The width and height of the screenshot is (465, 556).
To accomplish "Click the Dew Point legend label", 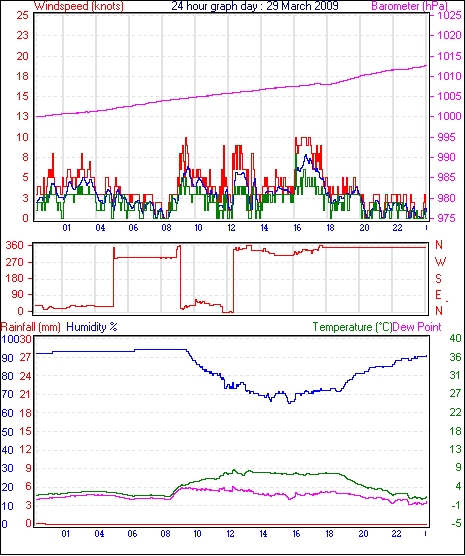I will click(417, 327).
